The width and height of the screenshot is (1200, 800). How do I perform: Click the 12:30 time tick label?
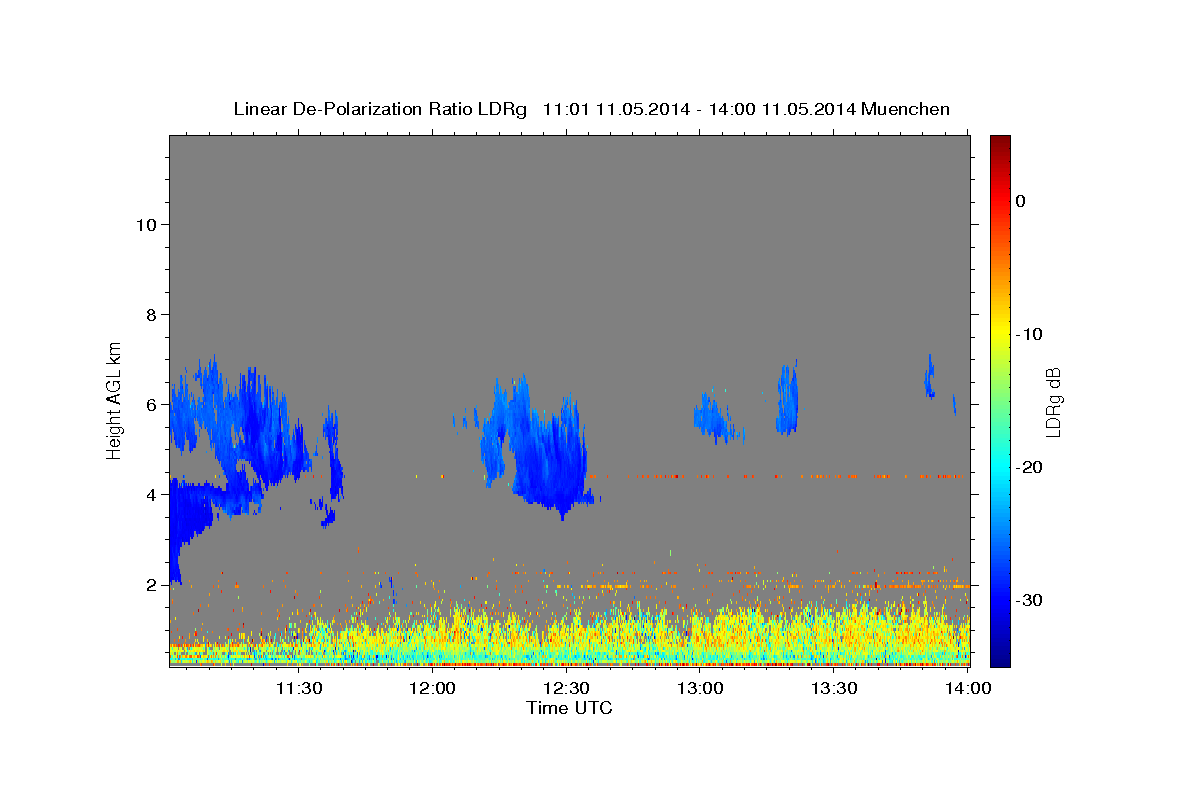(x=567, y=688)
